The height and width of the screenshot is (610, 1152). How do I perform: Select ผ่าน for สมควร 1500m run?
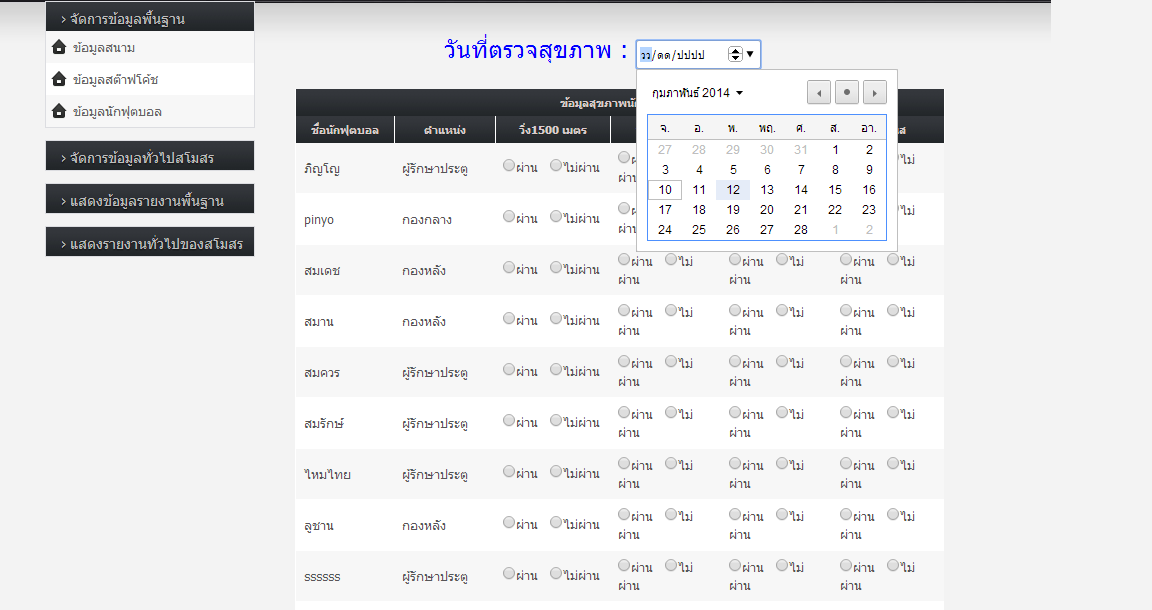(508, 369)
